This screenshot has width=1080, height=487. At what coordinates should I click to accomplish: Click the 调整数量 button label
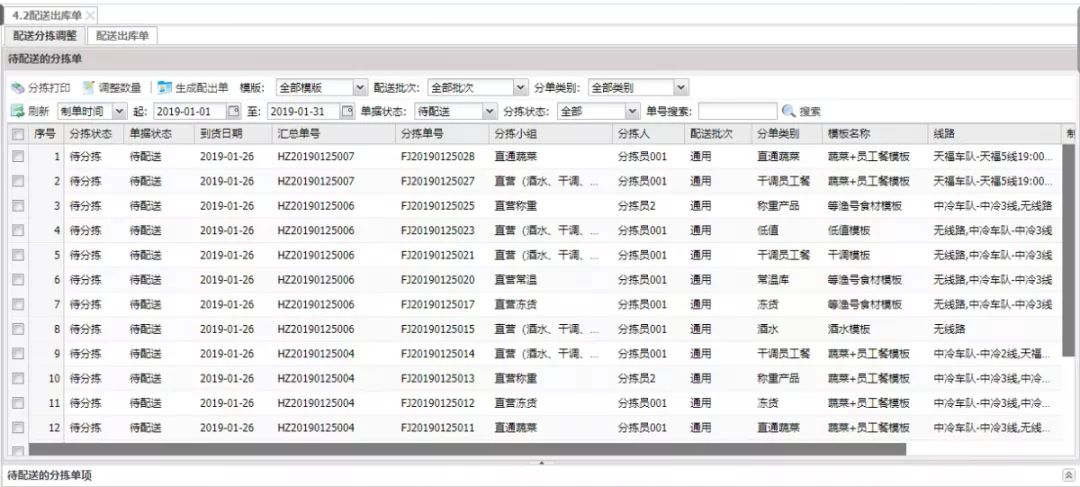(x=120, y=88)
